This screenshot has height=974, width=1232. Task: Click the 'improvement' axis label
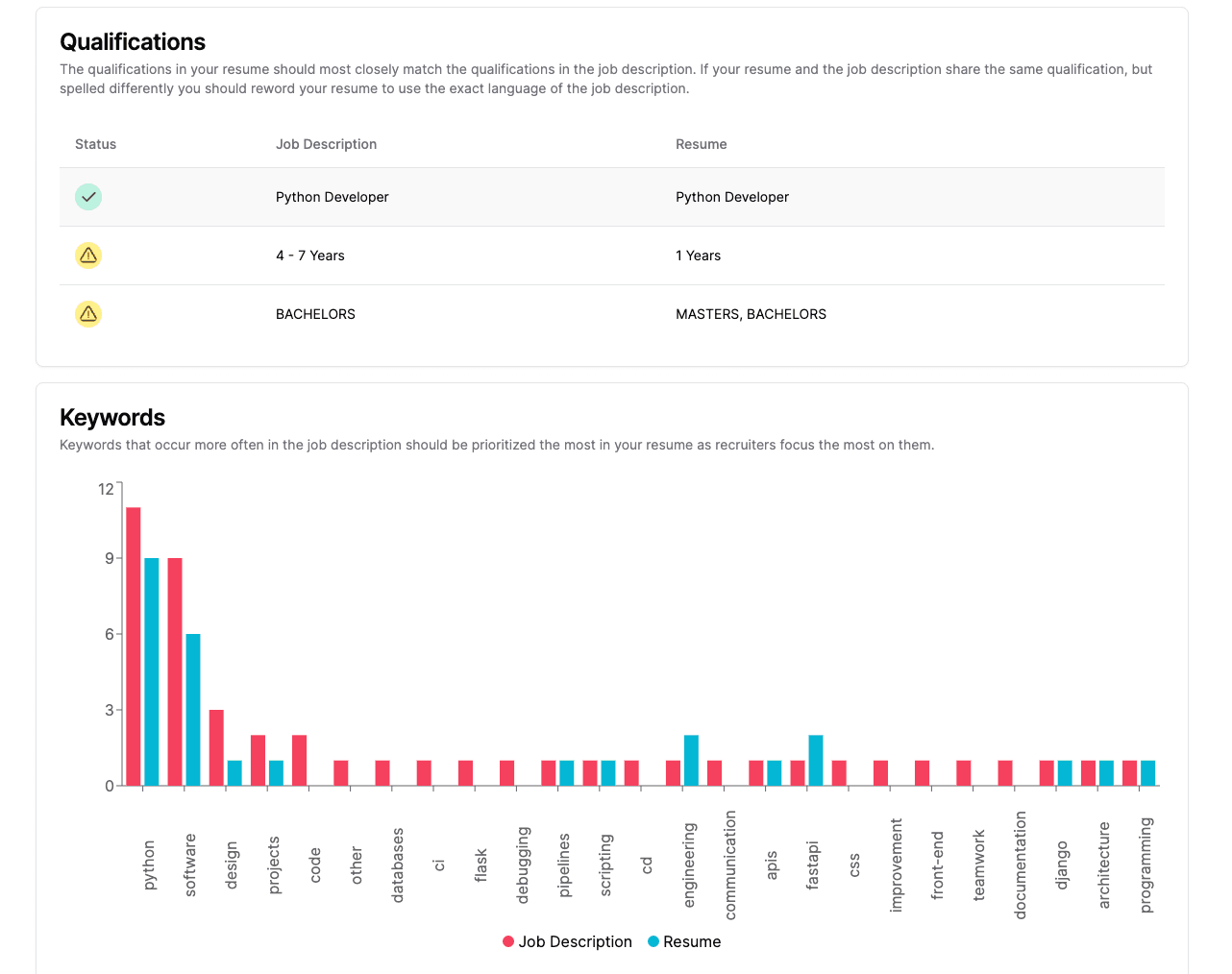pyautogui.click(x=897, y=865)
